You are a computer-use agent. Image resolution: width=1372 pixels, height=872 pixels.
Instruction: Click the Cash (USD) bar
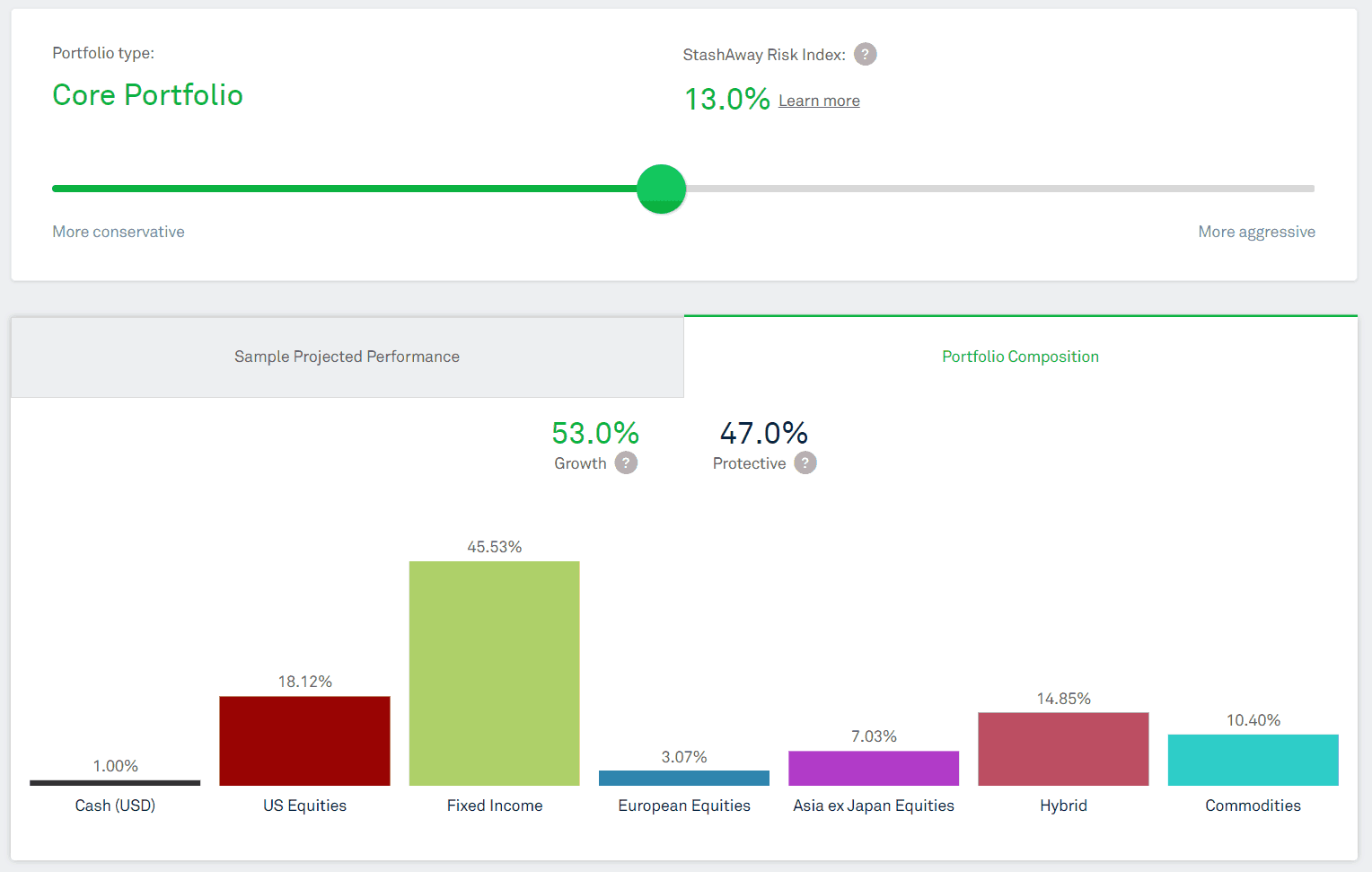[x=115, y=783]
